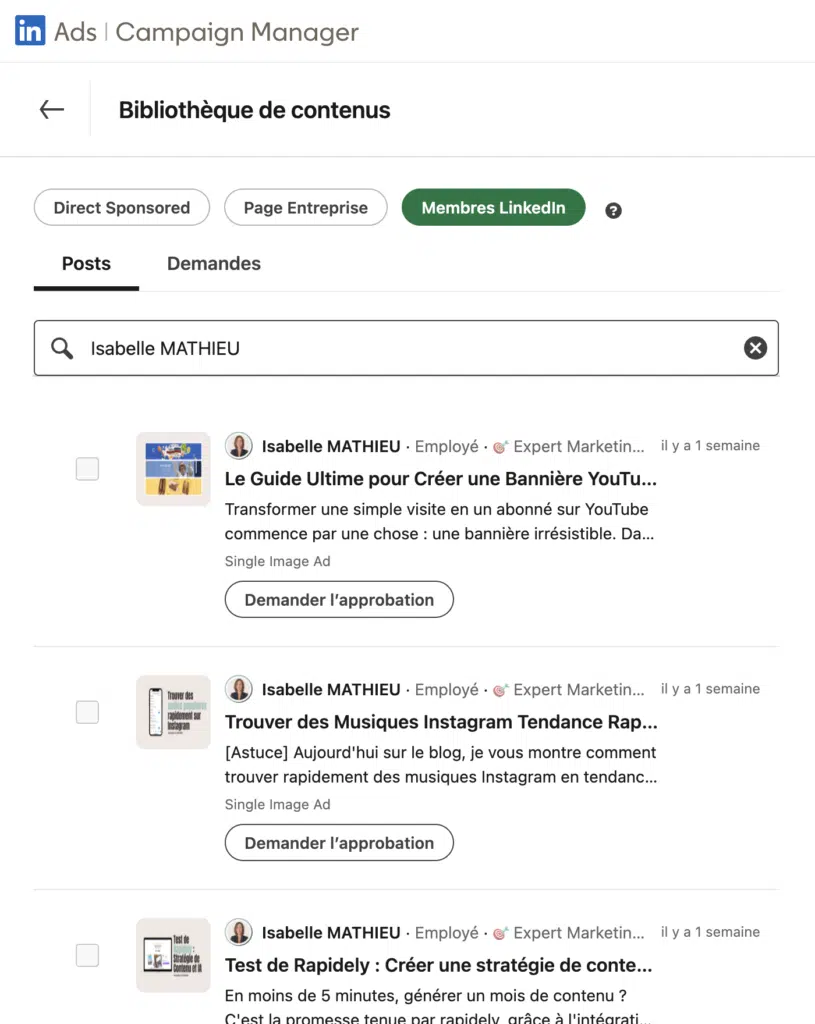Select the Membres LinkedIn filter
The image size is (815, 1024).
tap(493, 208)
